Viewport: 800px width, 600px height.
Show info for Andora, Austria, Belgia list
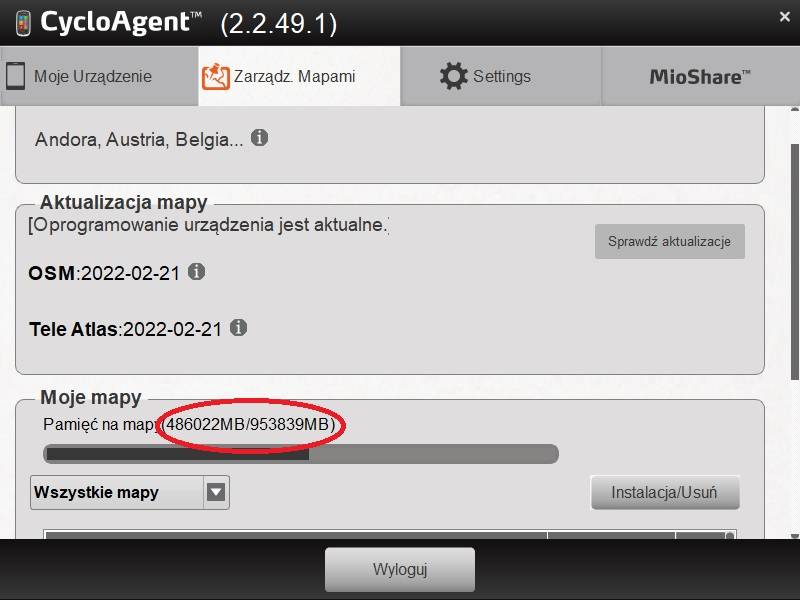(x=259, y=138)
